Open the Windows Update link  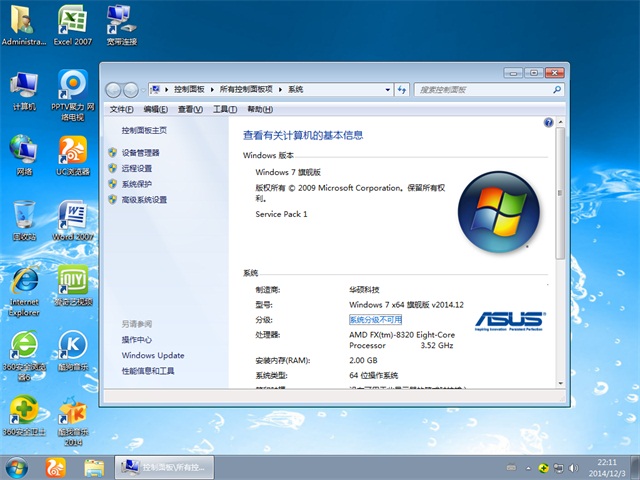click(x=153, y=355)
